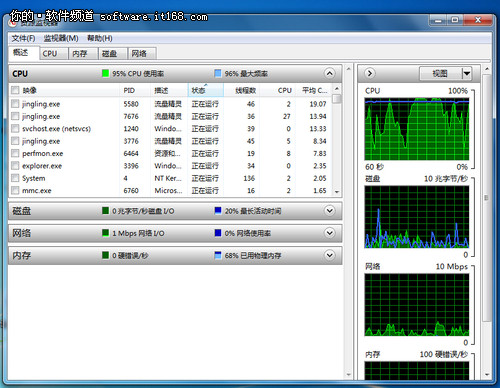Click average CPU value 19.07
This screenshot has width=500, height=388.
318,104
